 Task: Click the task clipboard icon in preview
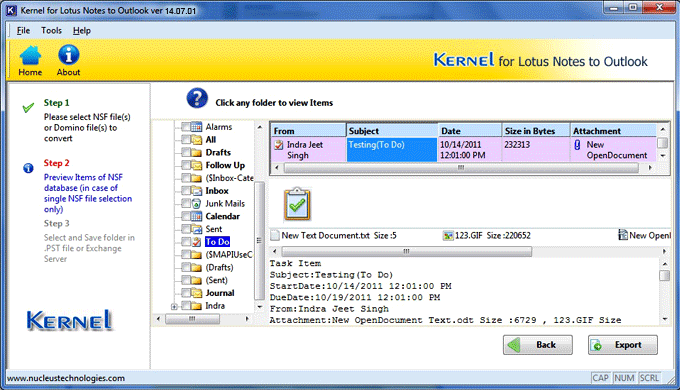pos(297,204)
